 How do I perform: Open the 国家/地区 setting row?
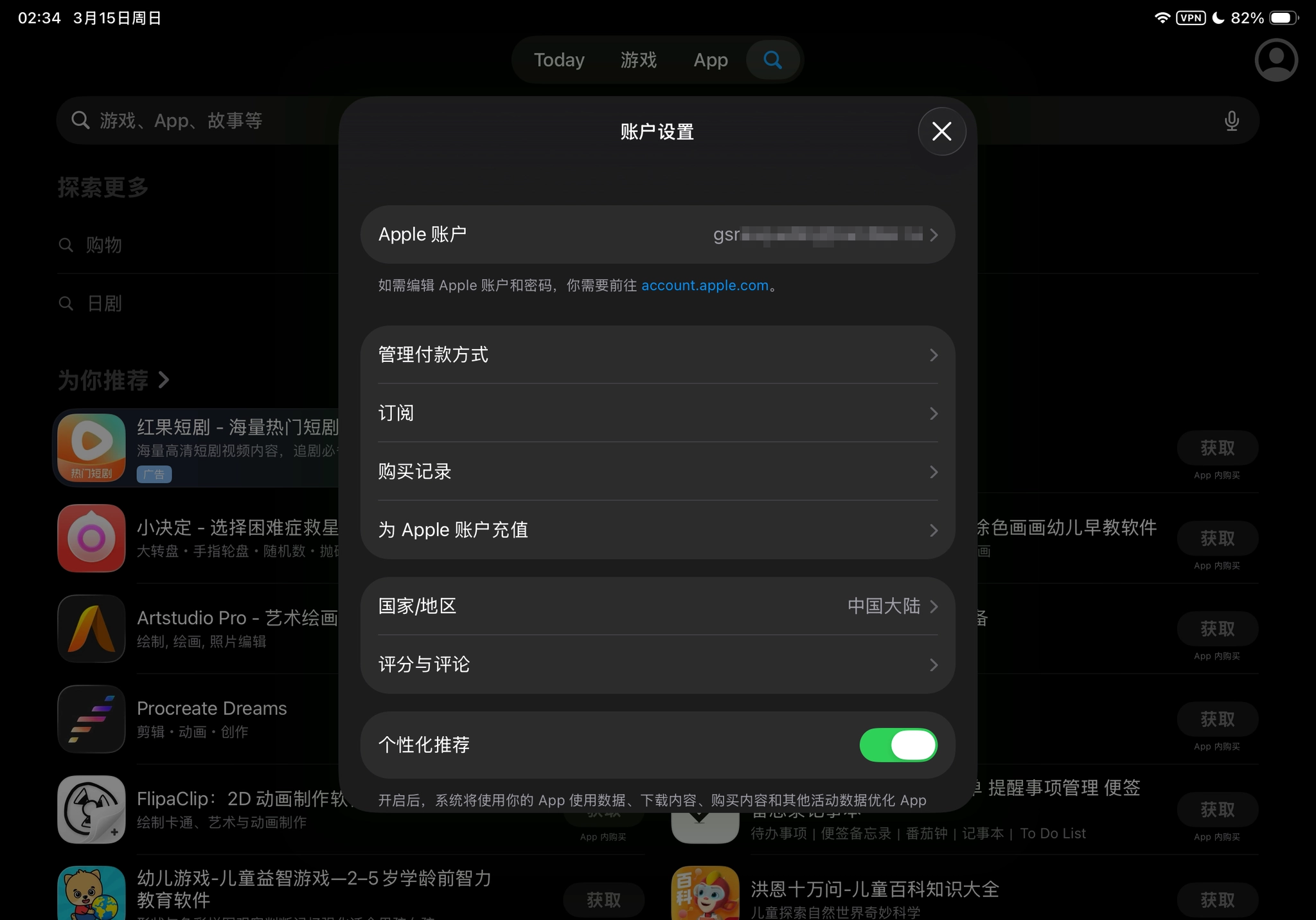pos(657,606)
